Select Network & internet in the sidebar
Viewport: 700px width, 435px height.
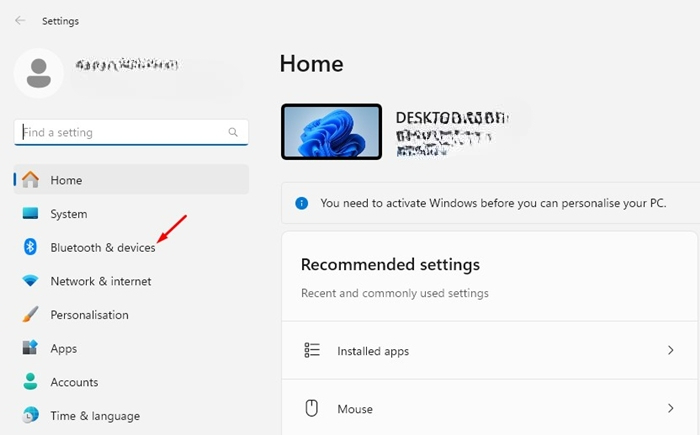point(131,281)
